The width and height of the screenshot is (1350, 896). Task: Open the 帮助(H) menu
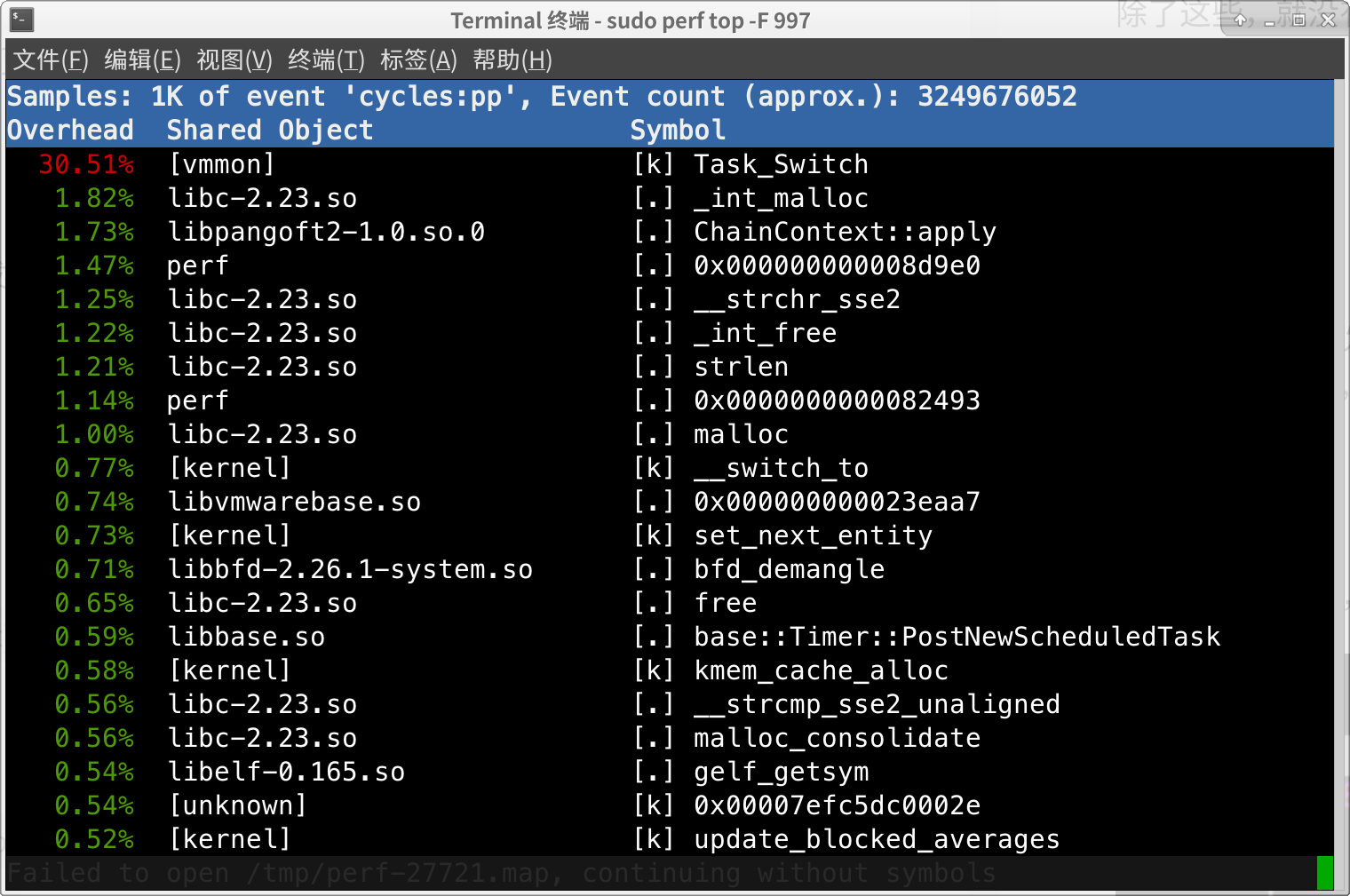[x=512, y=60]
